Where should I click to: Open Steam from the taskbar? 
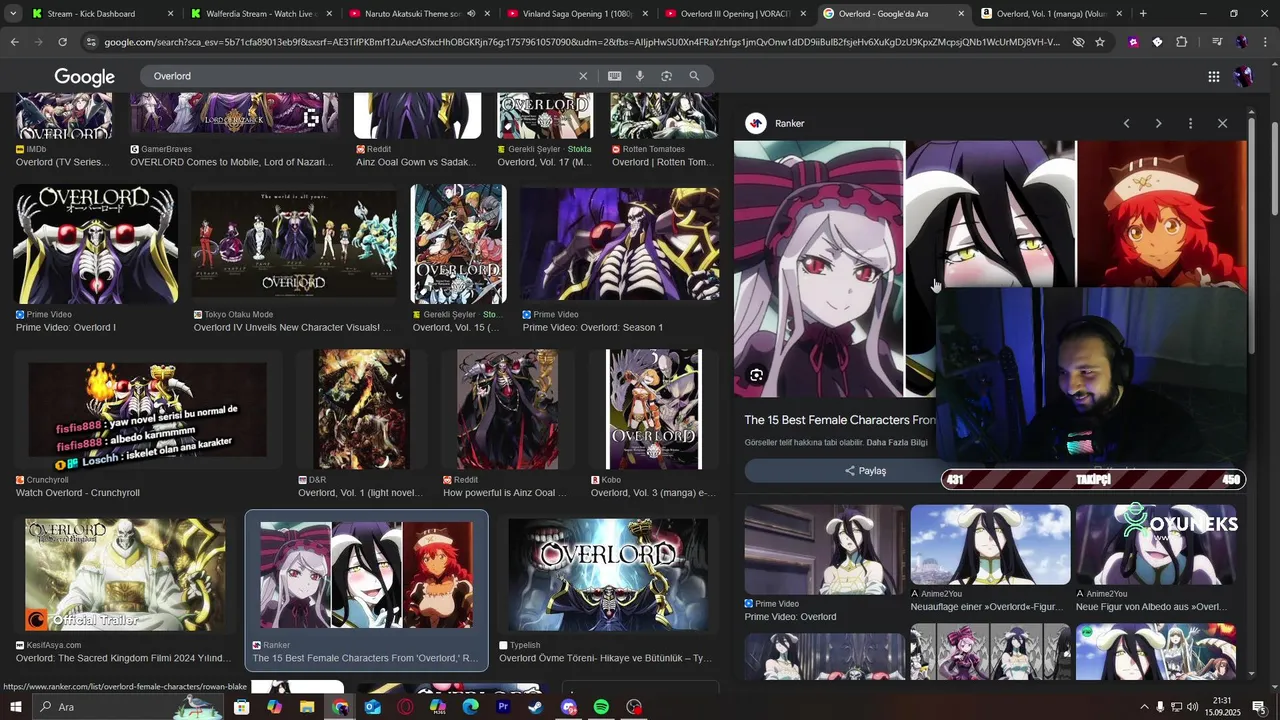[x=536, y=707]
